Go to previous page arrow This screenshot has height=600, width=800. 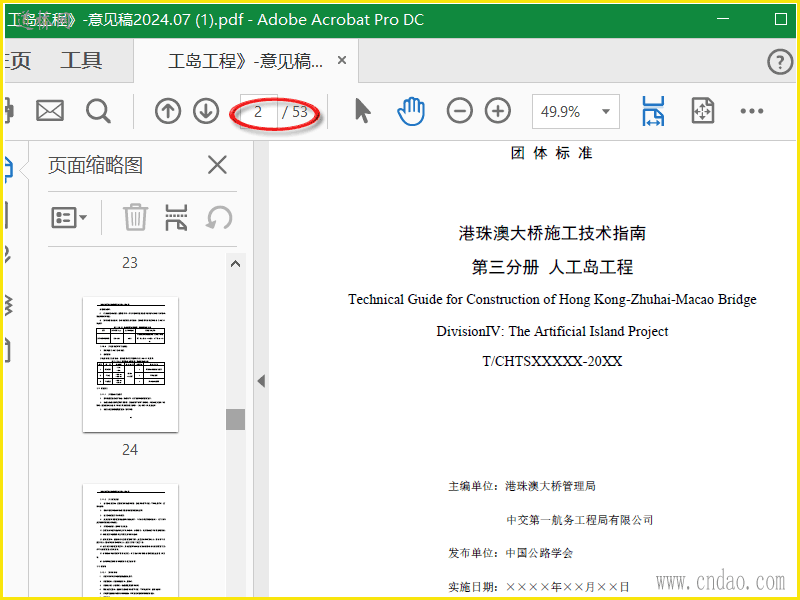pos(168,111)
